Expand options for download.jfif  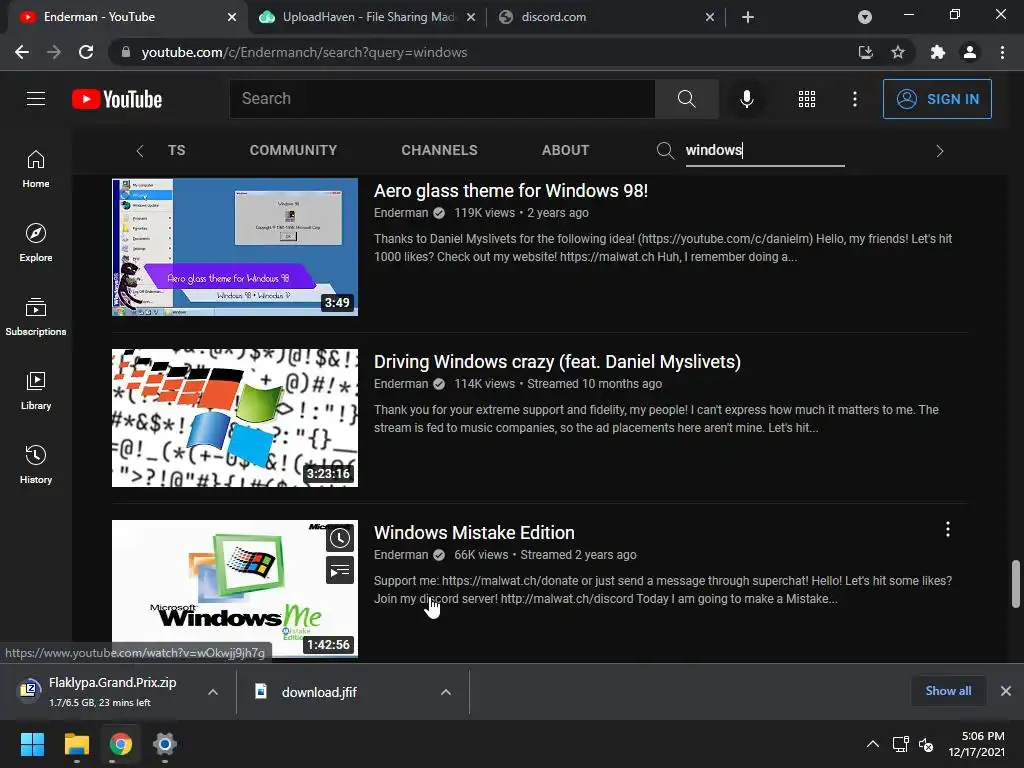(445, 692)
